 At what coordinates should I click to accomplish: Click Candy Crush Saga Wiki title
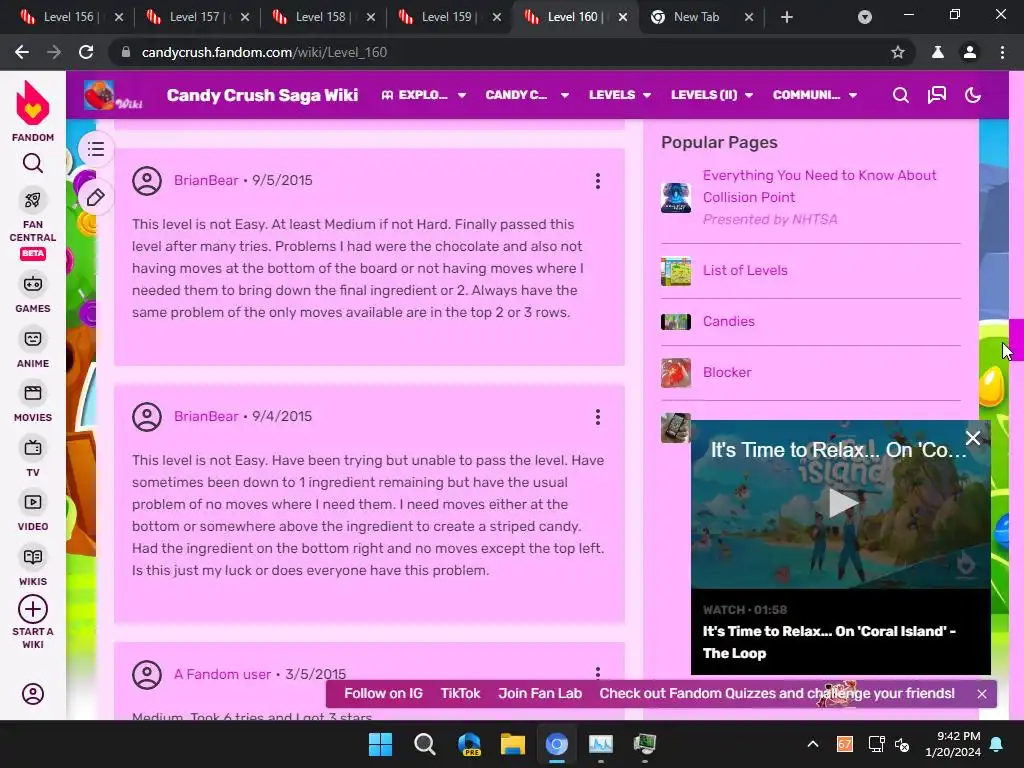click(x=262, y=95)
